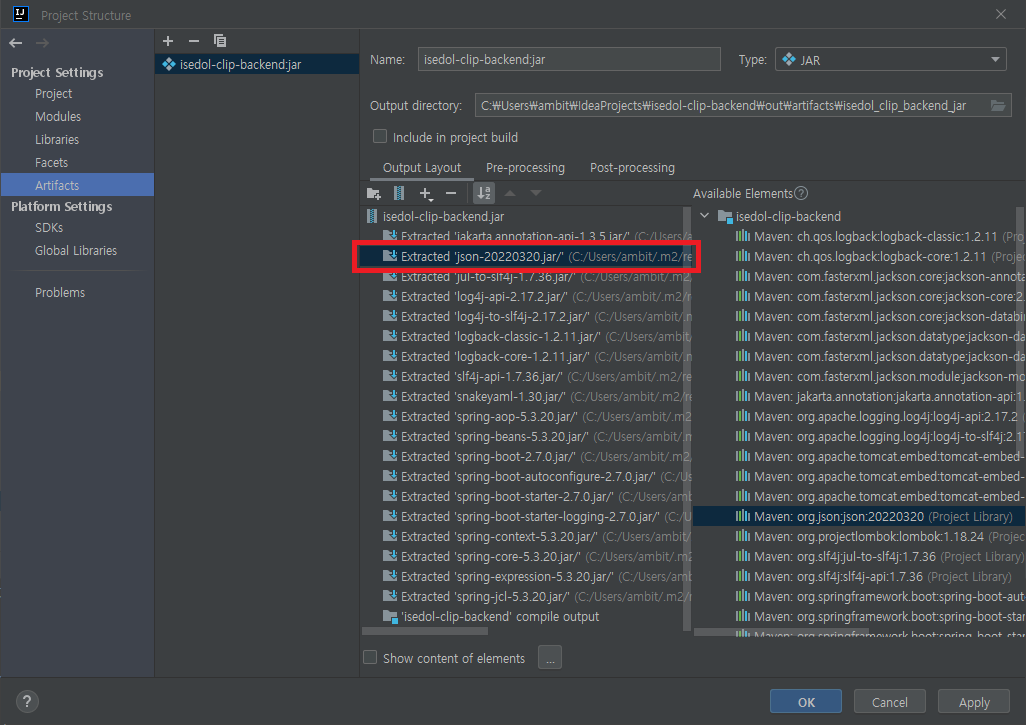1026x725 pixels.
Task: Select Extracted 'slf4j-api-1.7.36.jar/' row
Action: pyautogui.click(x=525, y=376)
